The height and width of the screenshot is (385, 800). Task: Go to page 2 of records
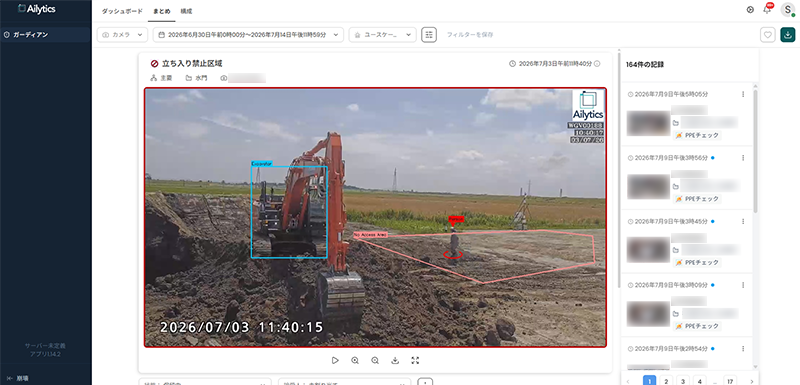coord(666,381)
